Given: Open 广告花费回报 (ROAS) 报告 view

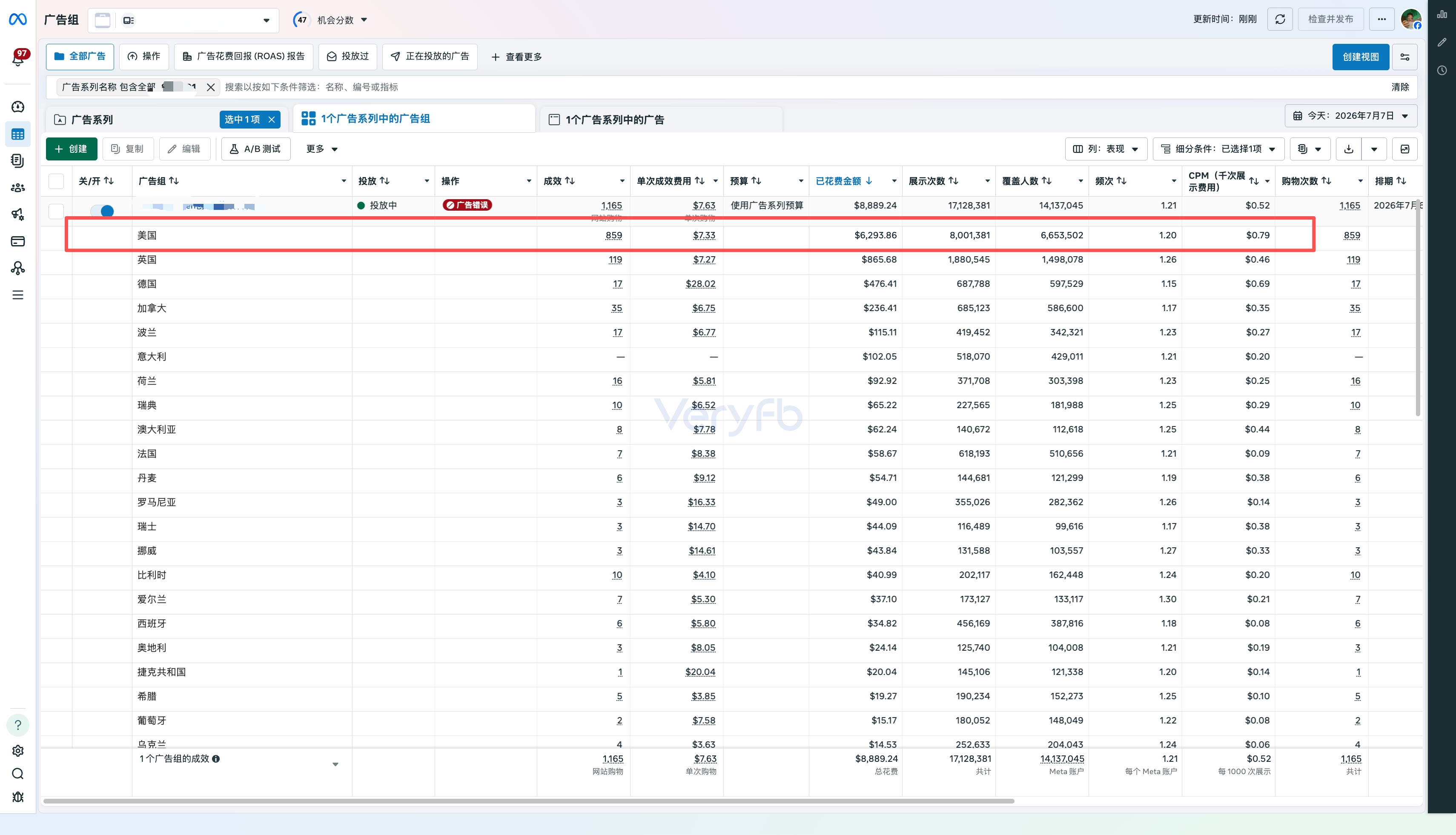Looking at the screenshot, I should (x=243, y=56).
